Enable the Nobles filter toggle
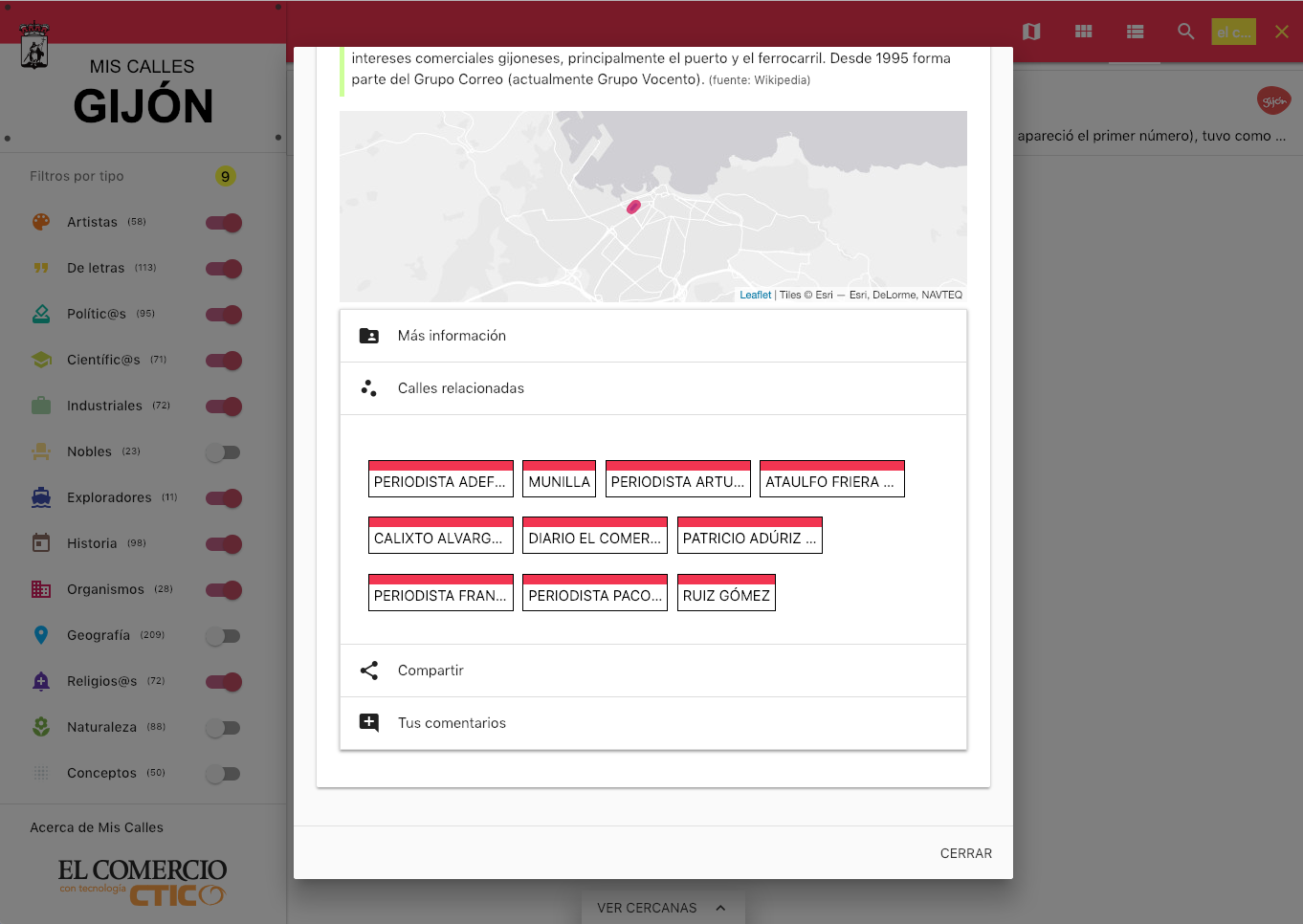 (x=223, y=452)
